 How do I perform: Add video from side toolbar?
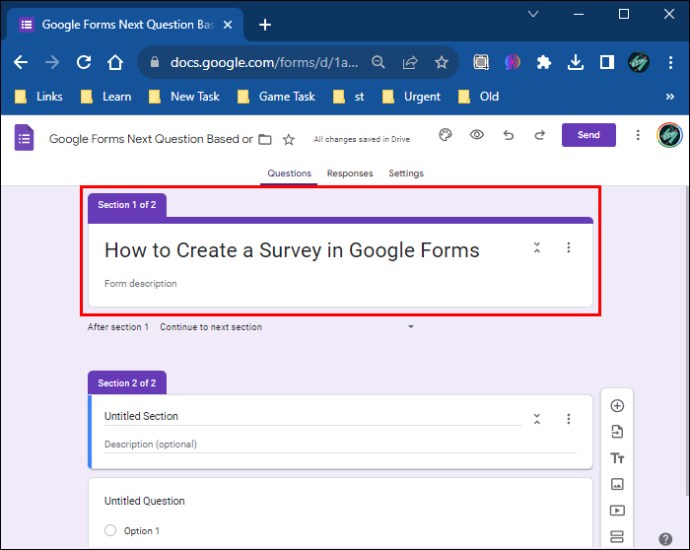coord(617,510)
